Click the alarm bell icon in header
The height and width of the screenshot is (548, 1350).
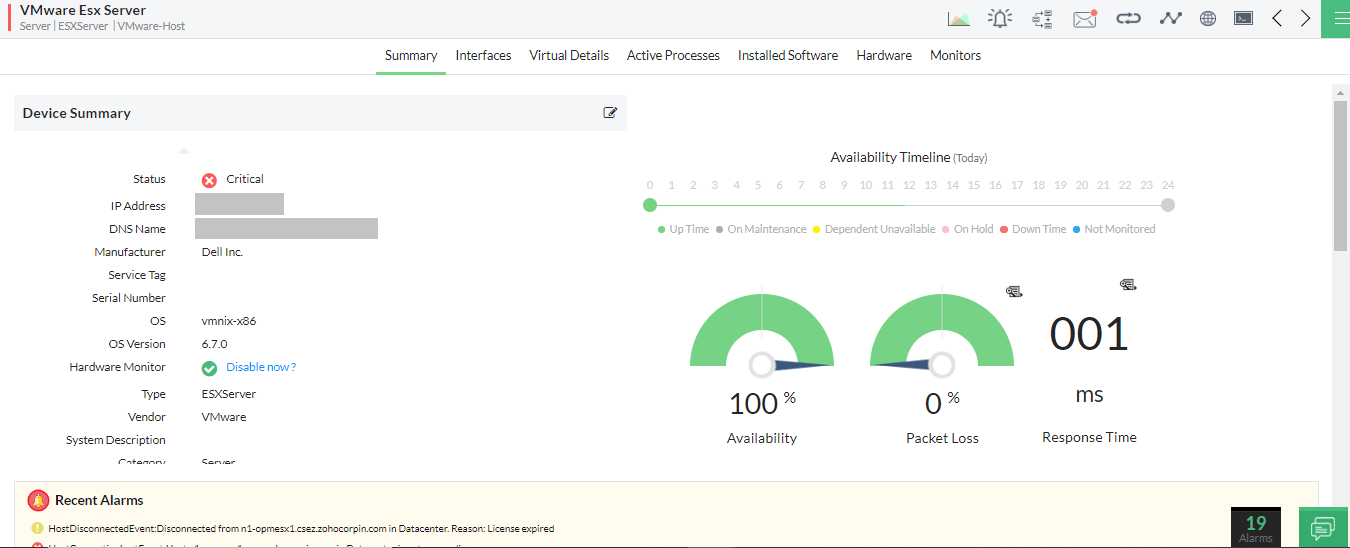[999, 18]
